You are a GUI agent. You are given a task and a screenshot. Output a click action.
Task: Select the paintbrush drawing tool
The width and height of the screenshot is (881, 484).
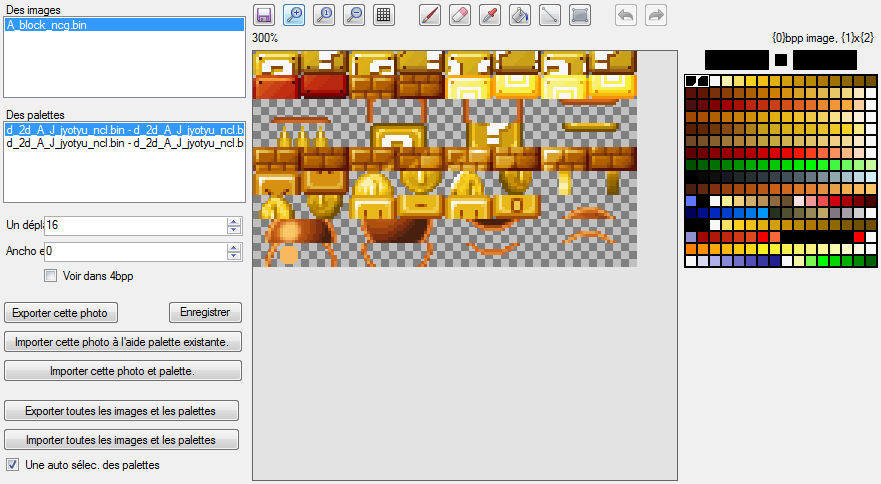click(430, 15)
